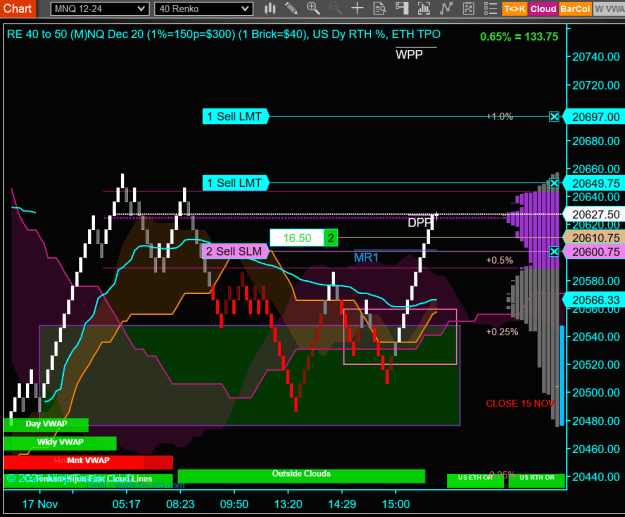
Task: Click the +0.5% level label
Action: [x=500, y=261]
